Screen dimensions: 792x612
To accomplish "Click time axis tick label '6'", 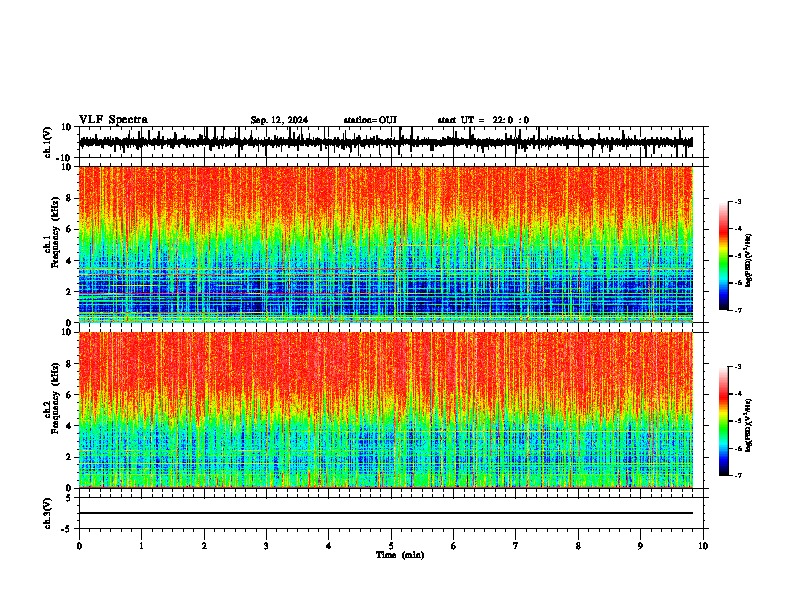I will point(454,546).
